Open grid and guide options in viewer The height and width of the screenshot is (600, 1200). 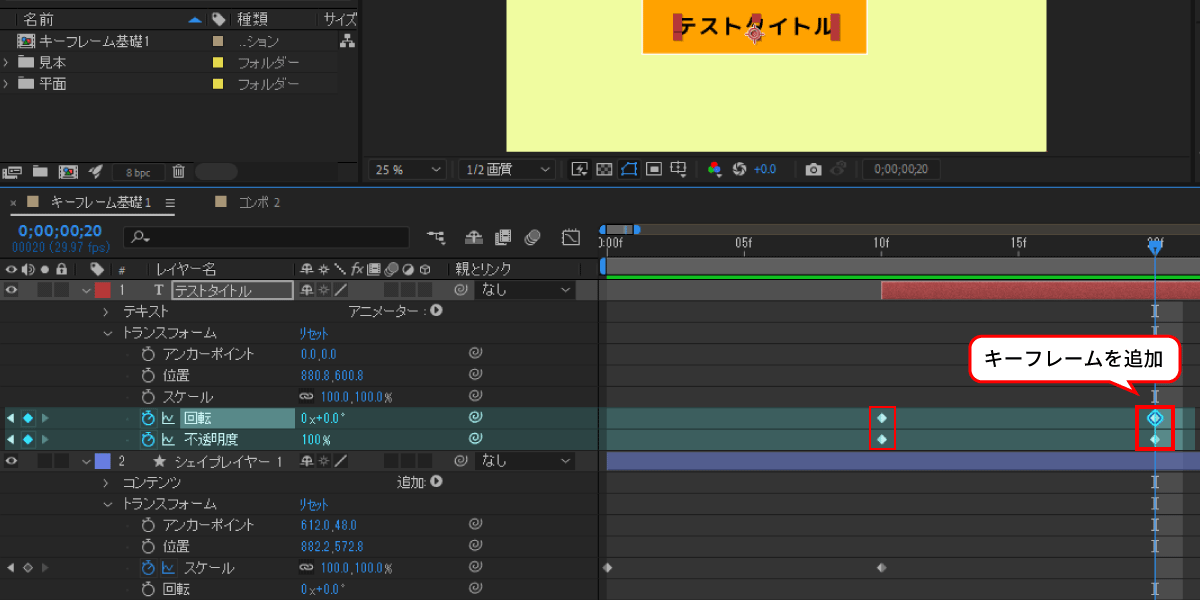coord(679,169)
